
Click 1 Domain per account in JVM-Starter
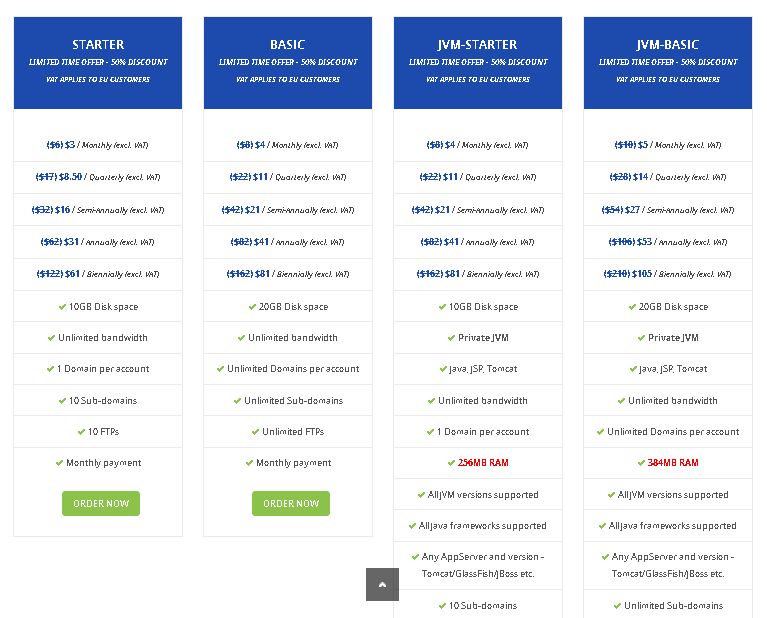pyautogui.click(x=483, y=432)
